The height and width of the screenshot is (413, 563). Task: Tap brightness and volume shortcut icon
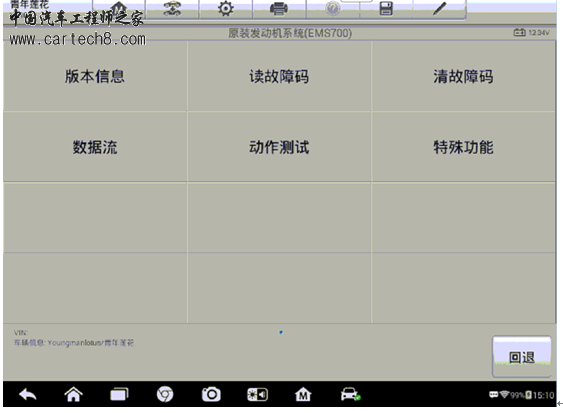click(257, 395)
